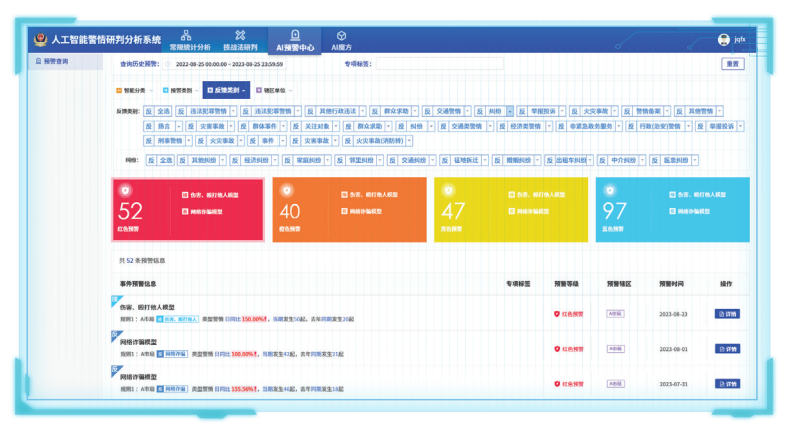Click shield icon on orange 40 alert card
This screenshot has width=790, height=435.
pos(286,189)
